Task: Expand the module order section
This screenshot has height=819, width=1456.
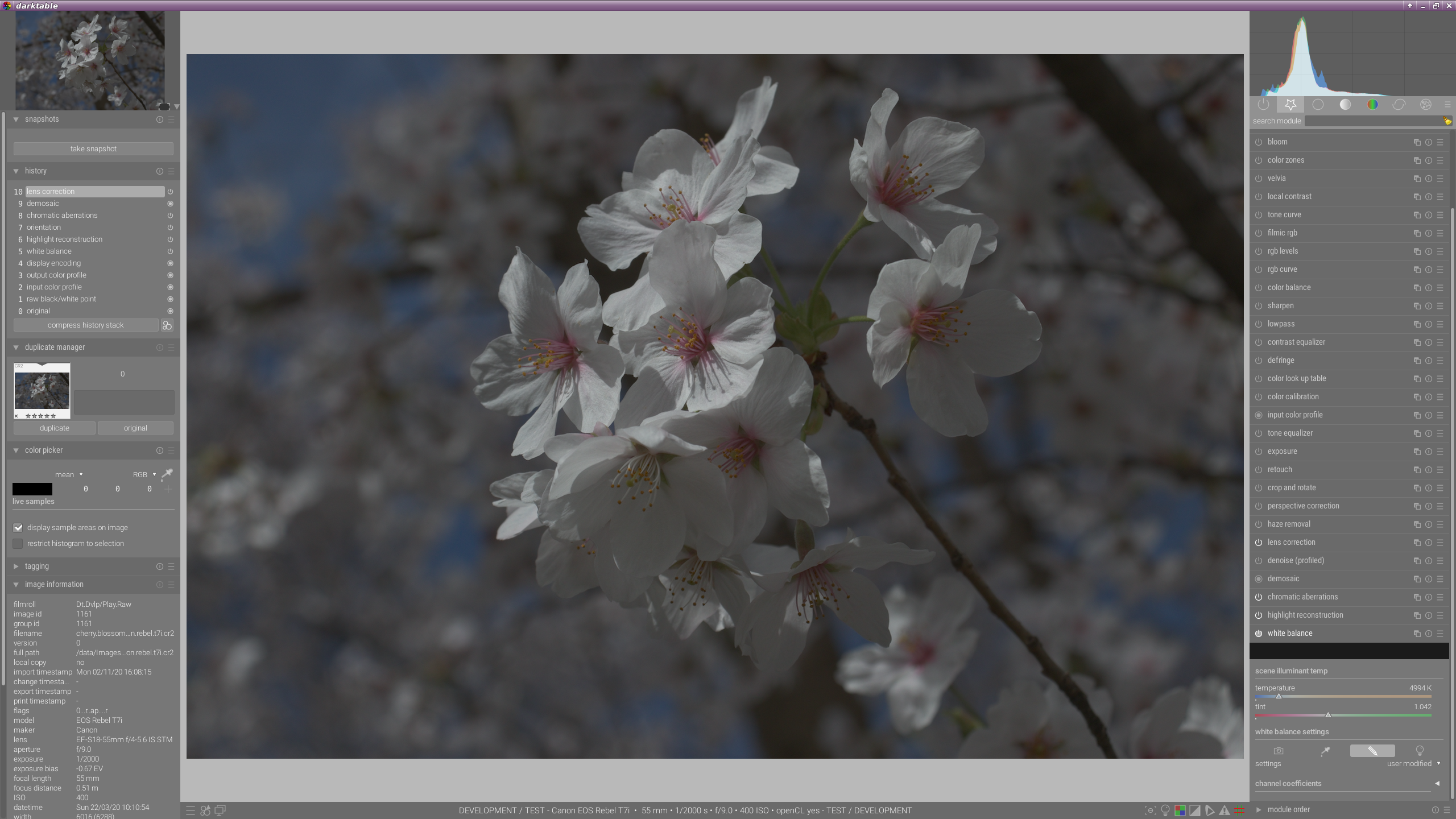Action: [1259, 809]
